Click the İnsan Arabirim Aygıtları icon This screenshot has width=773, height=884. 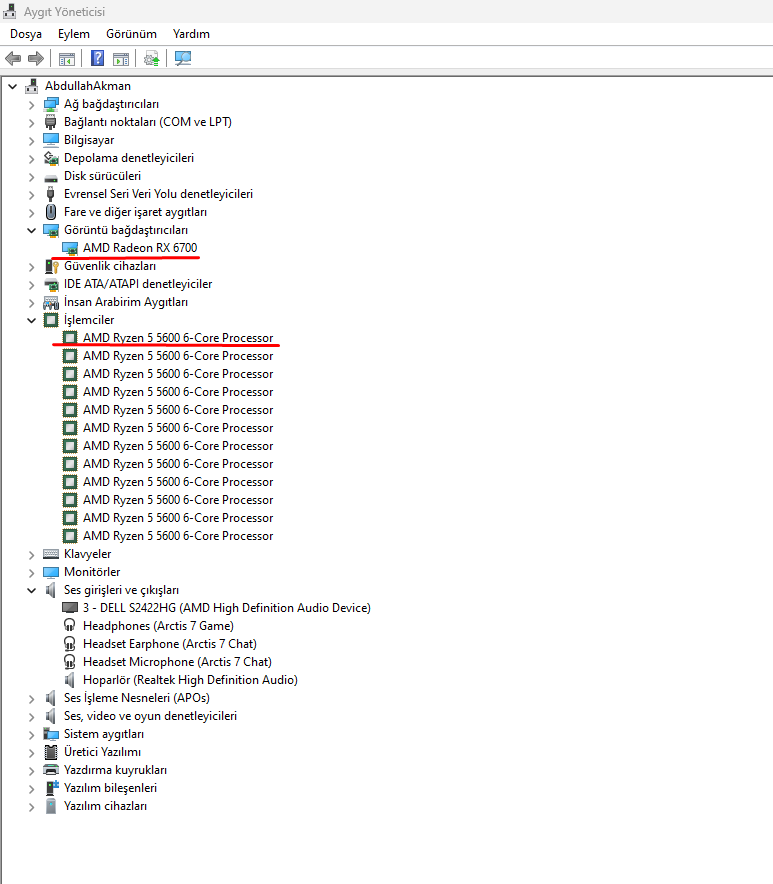tap(51, 302)
